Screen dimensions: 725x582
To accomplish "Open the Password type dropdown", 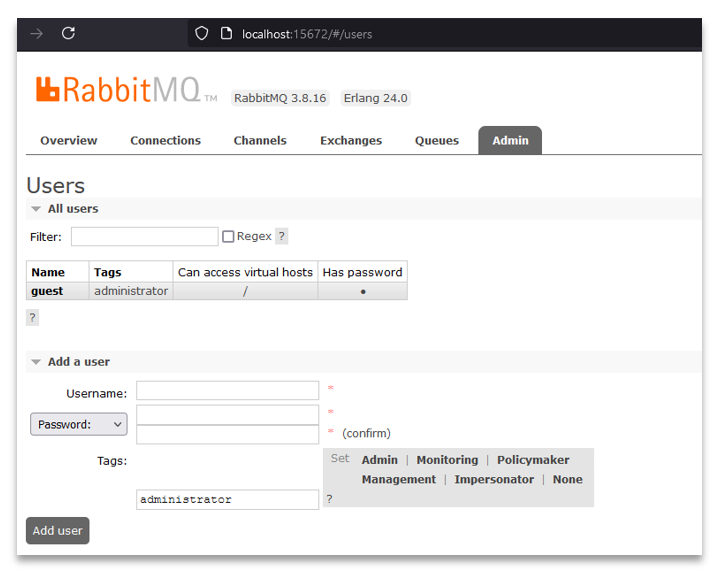I will pos(79,424).
